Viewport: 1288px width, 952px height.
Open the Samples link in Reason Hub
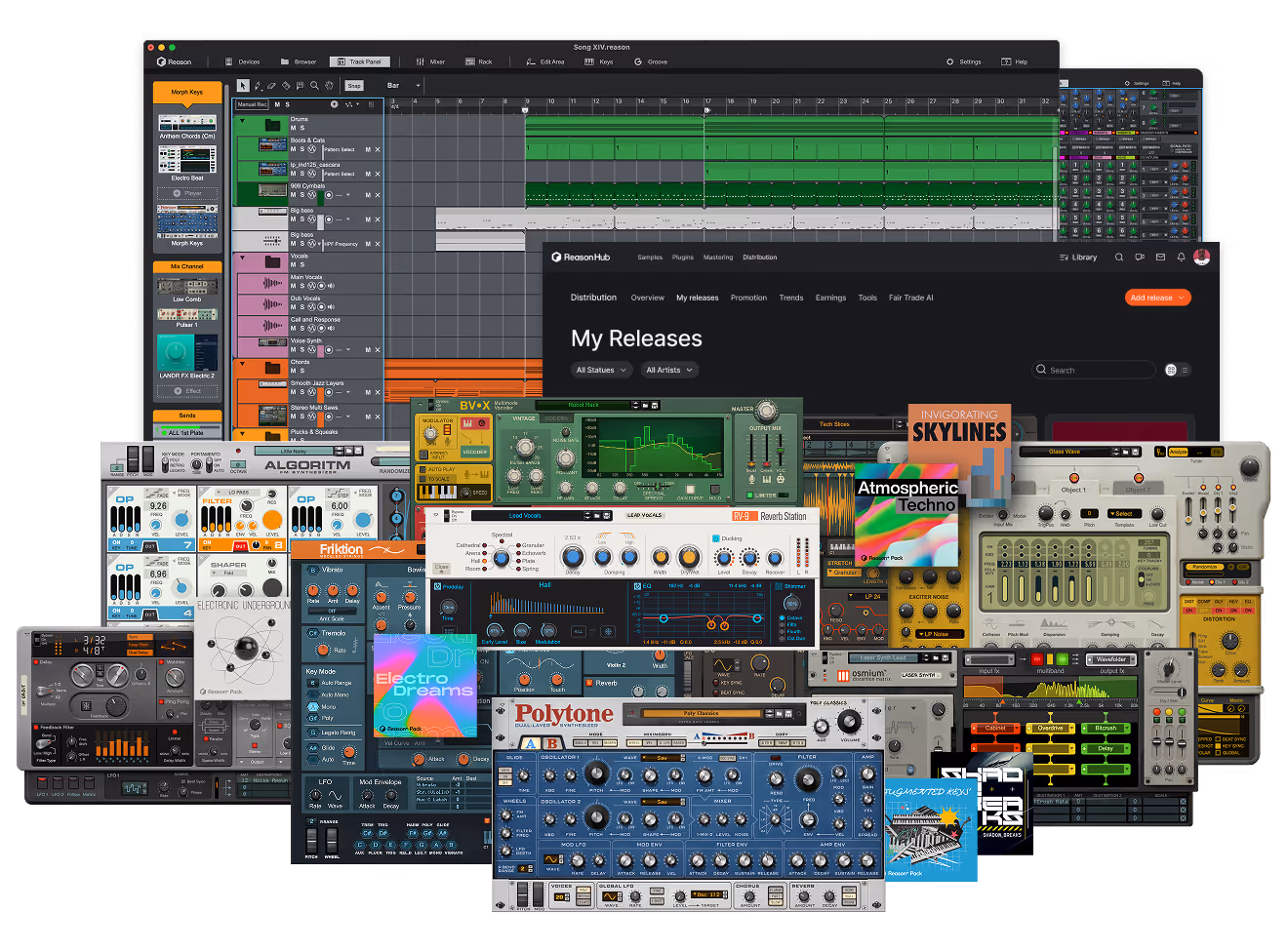click(x=650, y=258)
